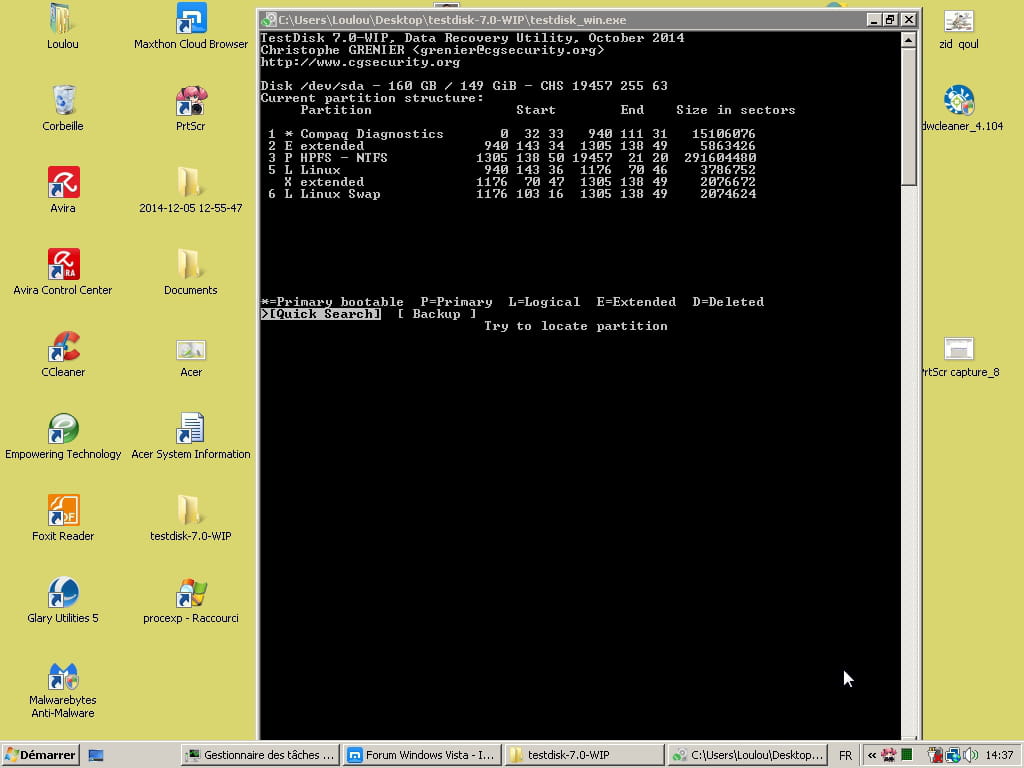This screenshot has width=1024, height=768.
Task: Click the volume speaker tray icon
Action: pos(970,755)
